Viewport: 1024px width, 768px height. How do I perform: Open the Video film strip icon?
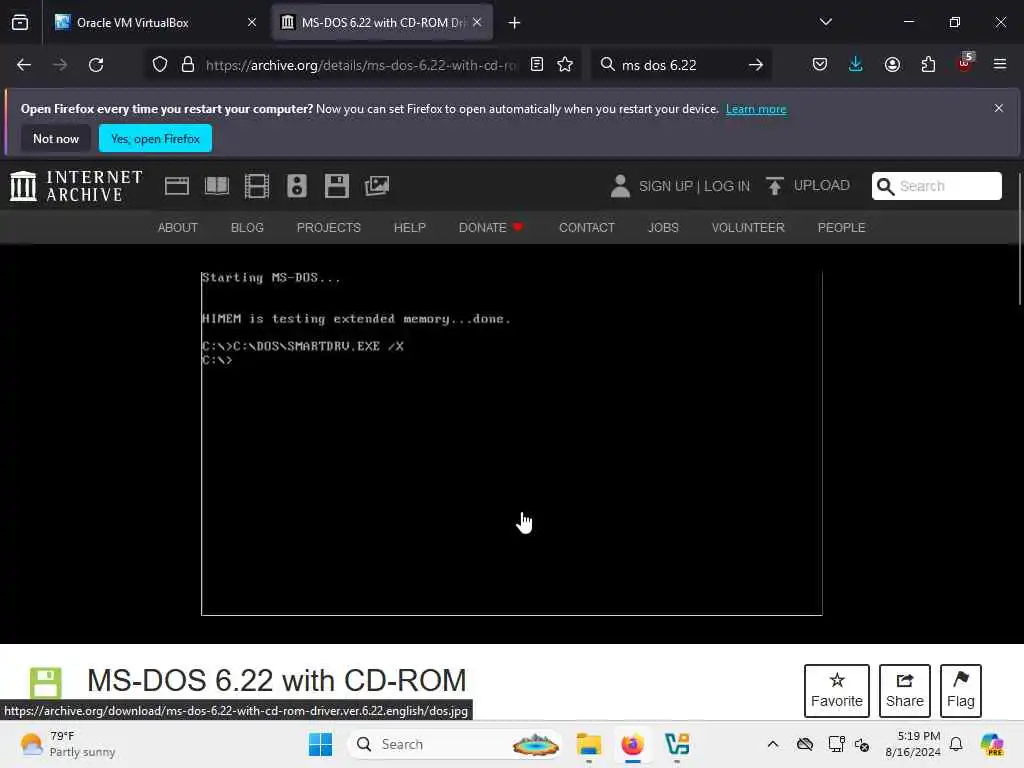pos(257,186)
